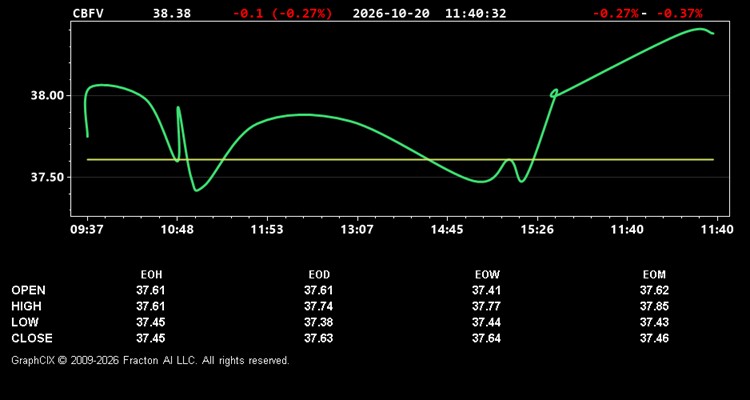Click the HIGH row label

(26, 306)
